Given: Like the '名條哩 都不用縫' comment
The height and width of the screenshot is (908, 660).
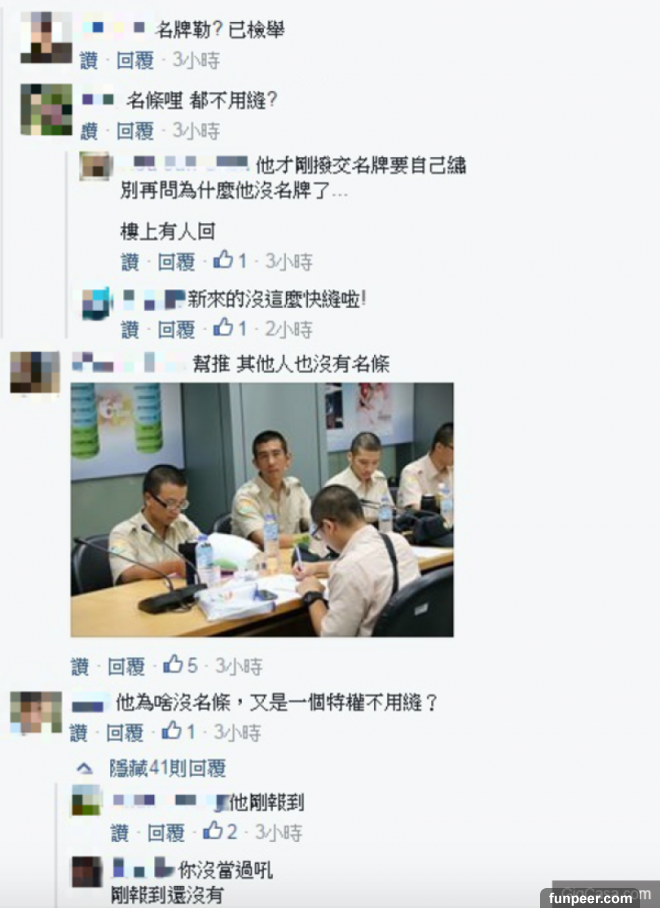Looking at the screenshot, I should (89, 131).
